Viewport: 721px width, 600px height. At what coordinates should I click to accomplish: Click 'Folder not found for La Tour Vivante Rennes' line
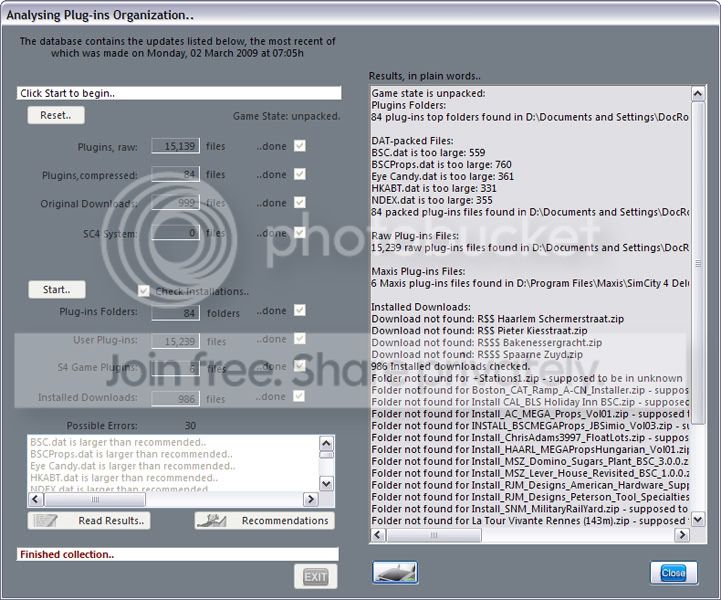point(530,521)
